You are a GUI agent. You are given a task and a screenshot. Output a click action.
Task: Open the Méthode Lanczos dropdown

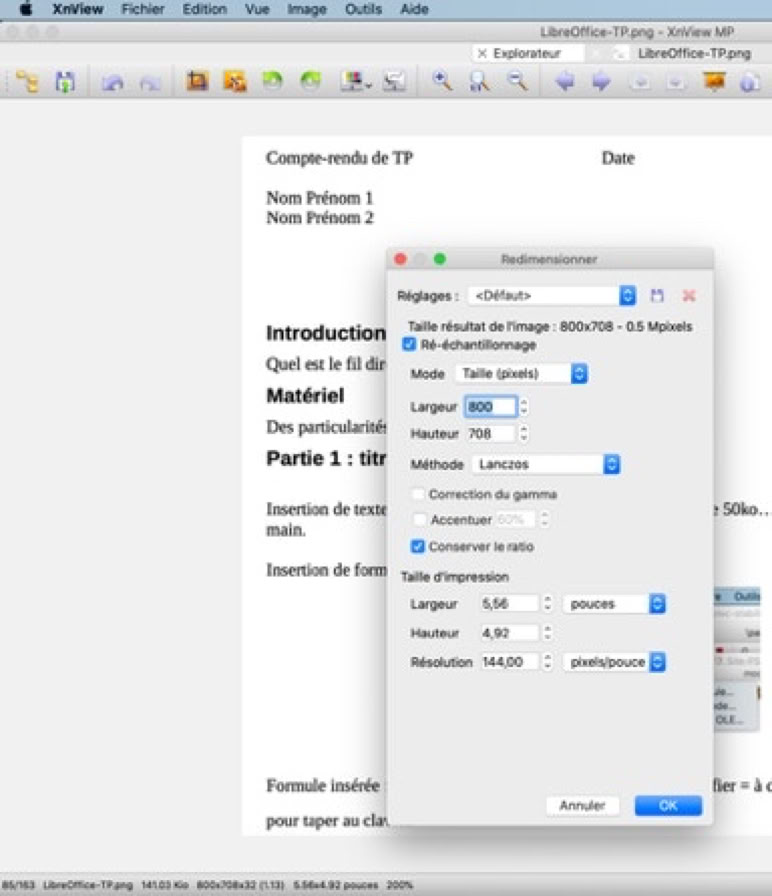[546, 464]
